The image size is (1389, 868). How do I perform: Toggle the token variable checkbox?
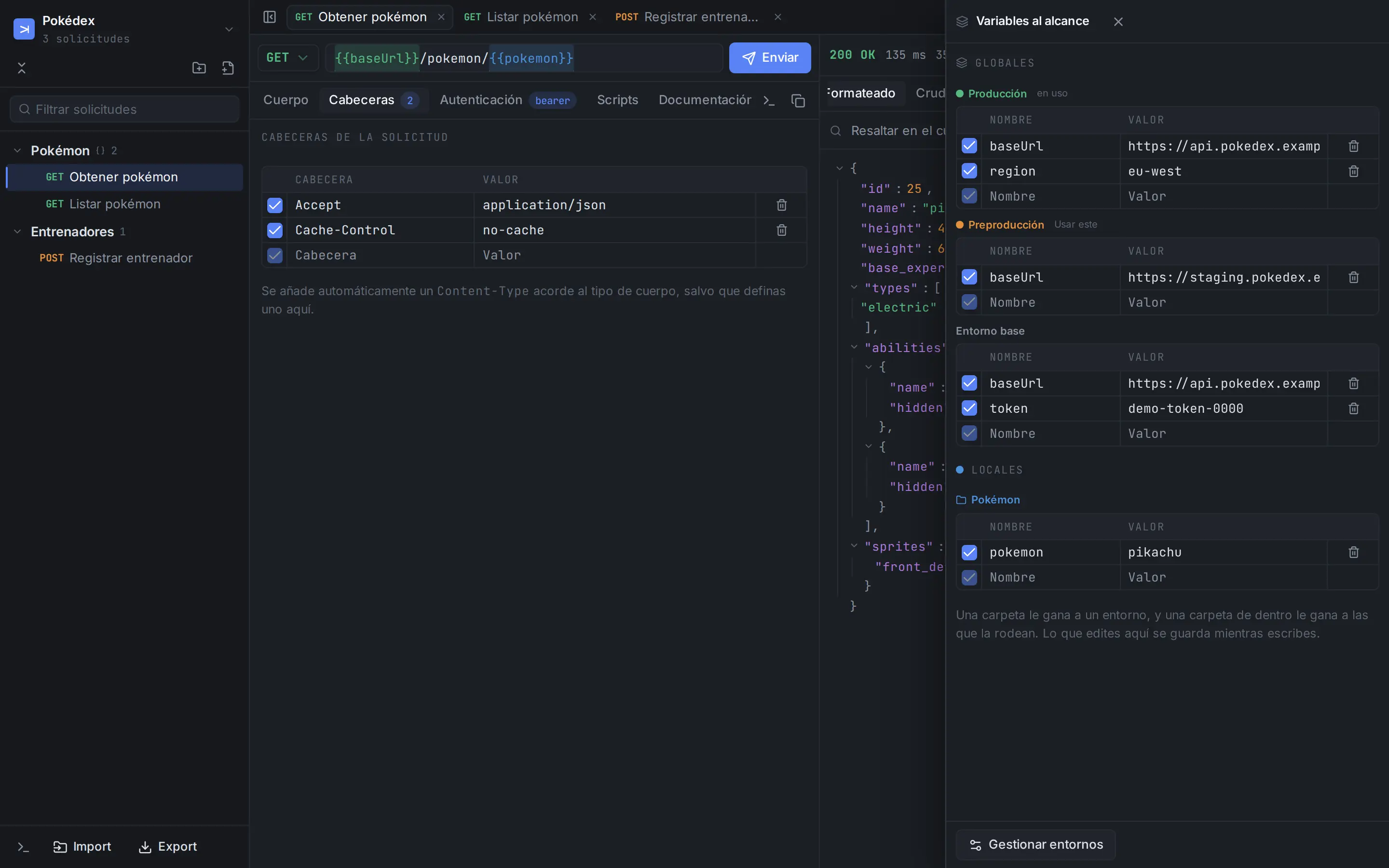[969, 408]
